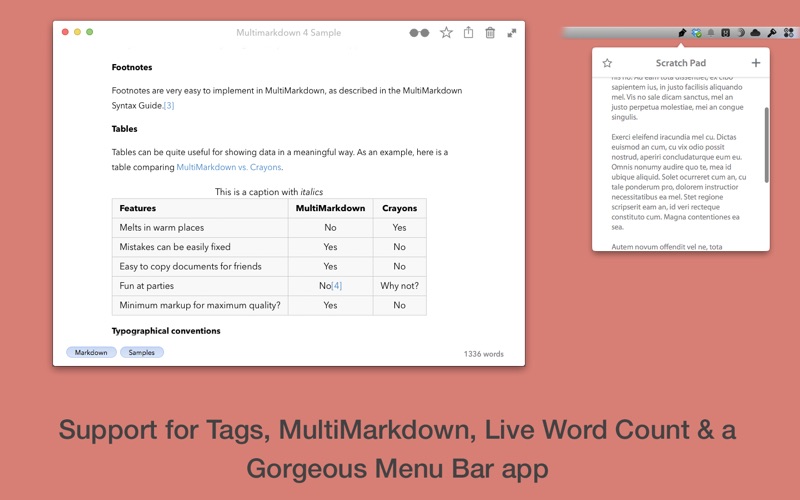Open the footnote [3] link
Viewport: 800px width, 500px height.
click(x=169, y=106)
